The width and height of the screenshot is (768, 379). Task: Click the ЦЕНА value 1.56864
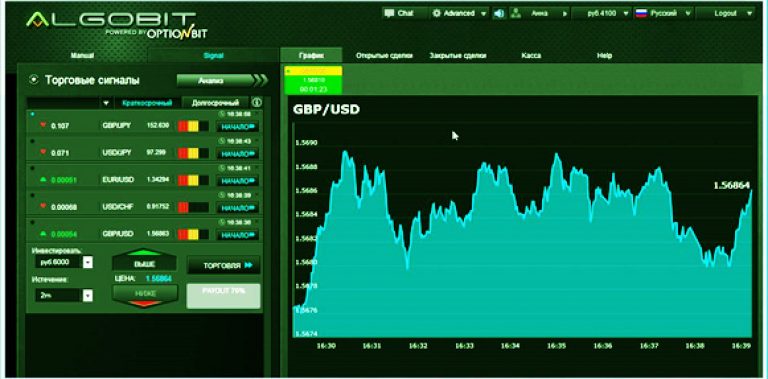[158, 279]
